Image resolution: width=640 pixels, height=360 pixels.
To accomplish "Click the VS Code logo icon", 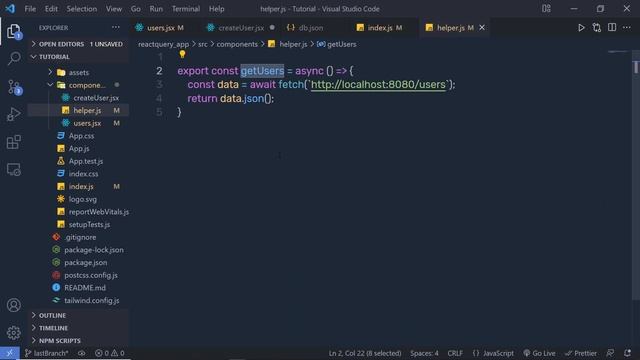I will click(x=10, y=9).
